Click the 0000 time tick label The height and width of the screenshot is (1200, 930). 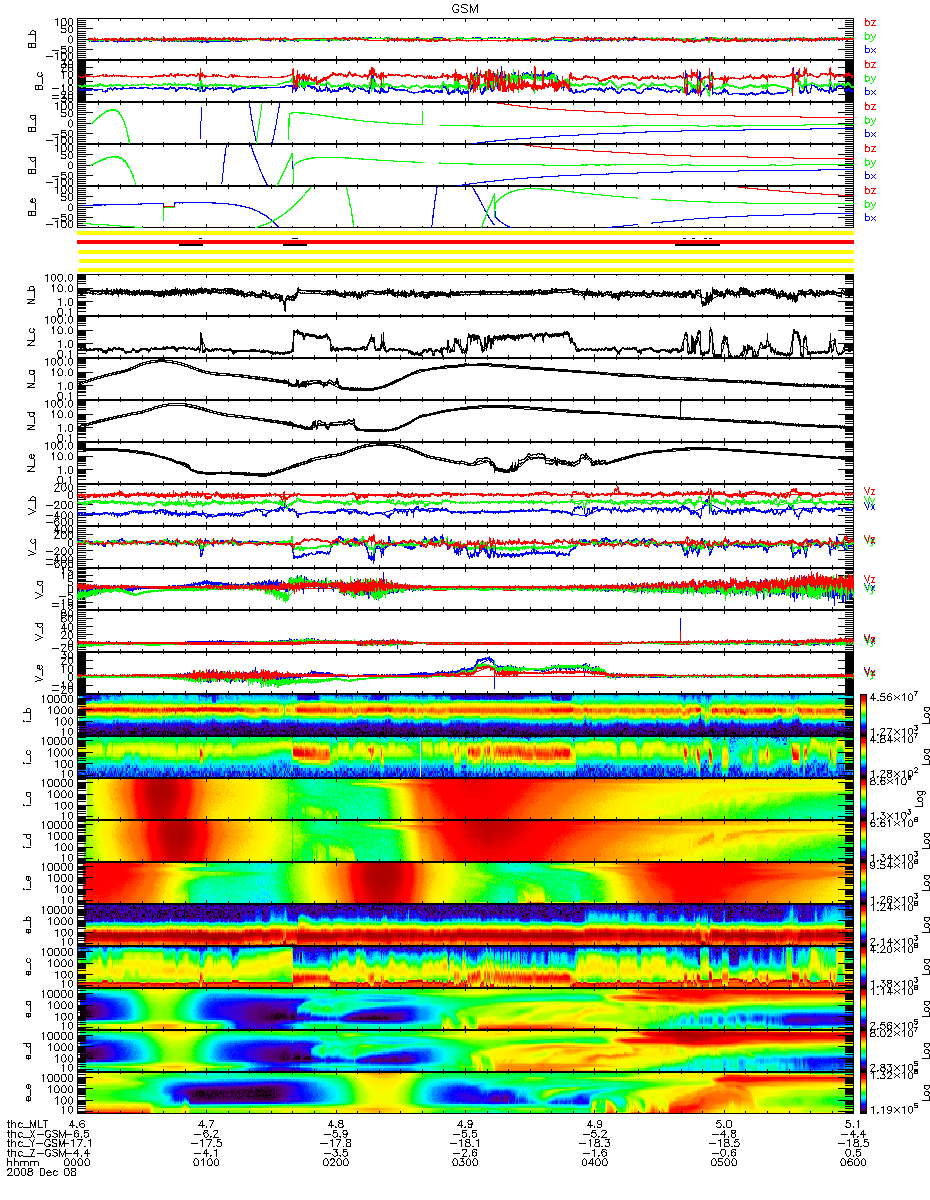78,1162
